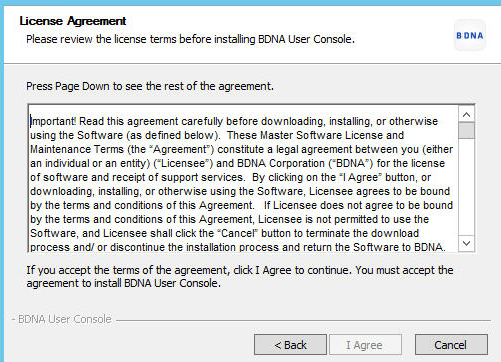This screenshot has height=362, width=501.
Task: Click the scroll down arrow of license text
Action: coord(466,243)
